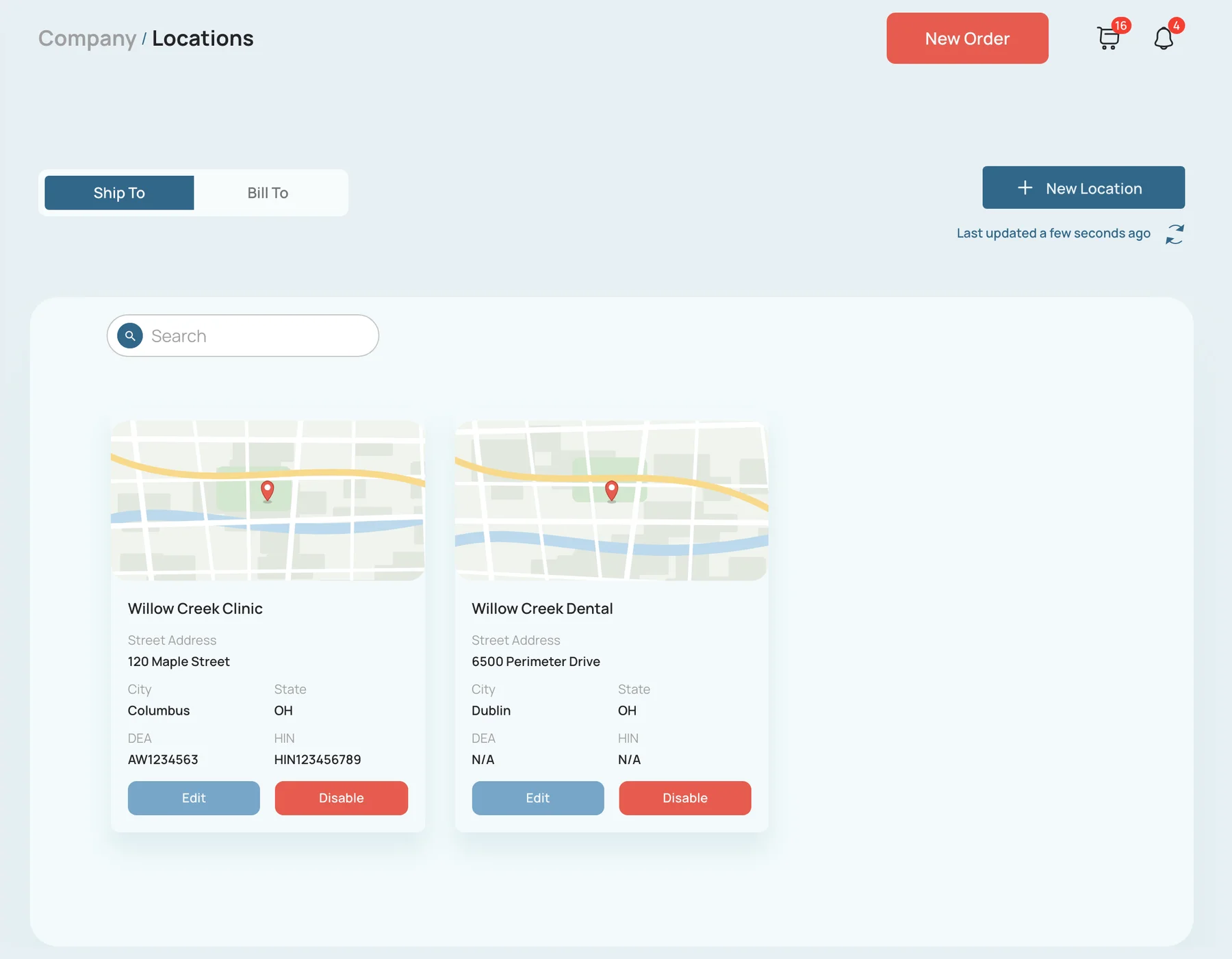Focus the Search input field
The image size is (1232, 959).
[243, 335]
